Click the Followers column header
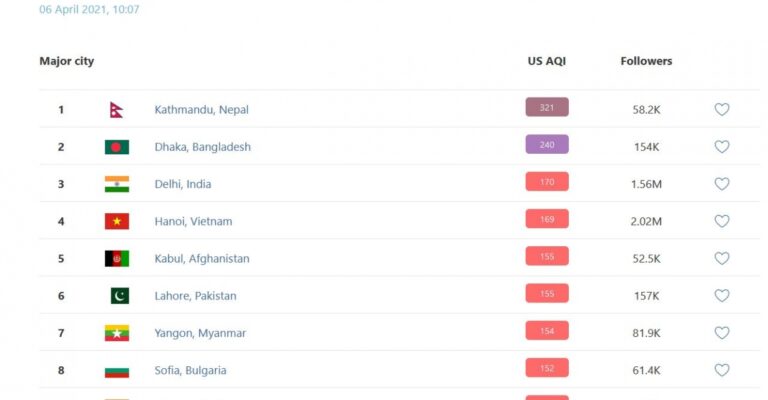Viewport: 768px width, 400px height. [646, 61]
